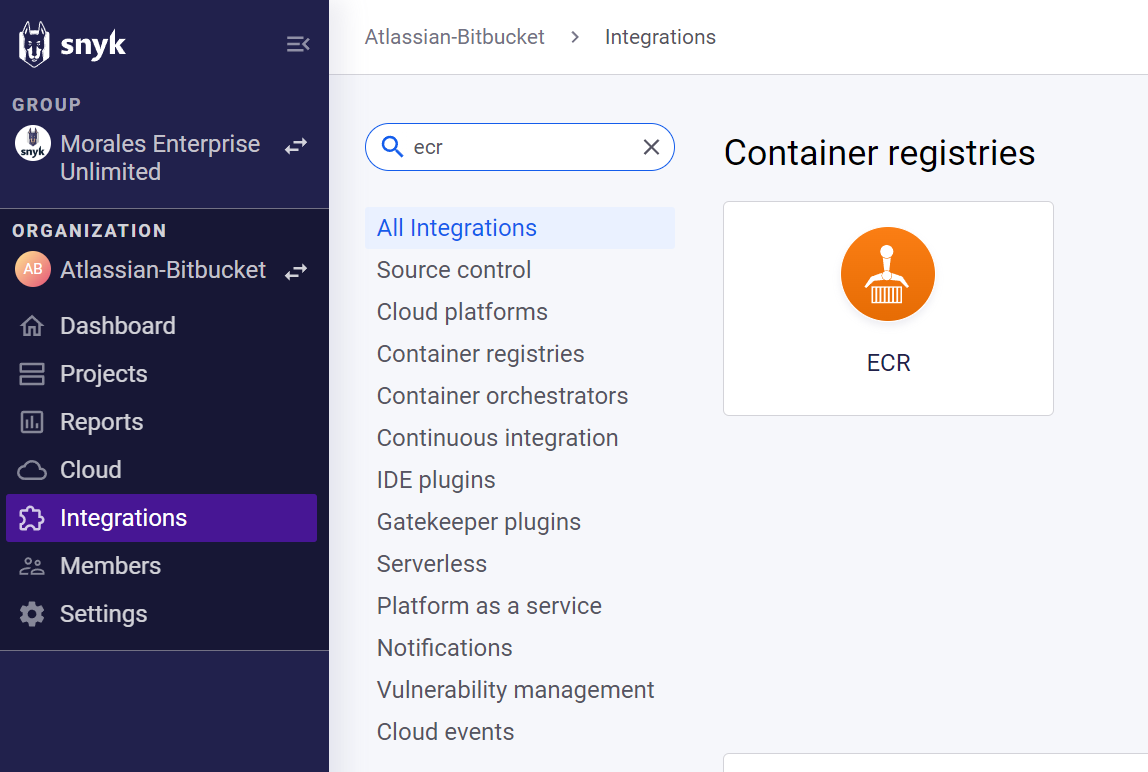This screenshot has width=1148, height=772.
Task: Click the Dashboard home icon
Action: click(x=31, y=326)
